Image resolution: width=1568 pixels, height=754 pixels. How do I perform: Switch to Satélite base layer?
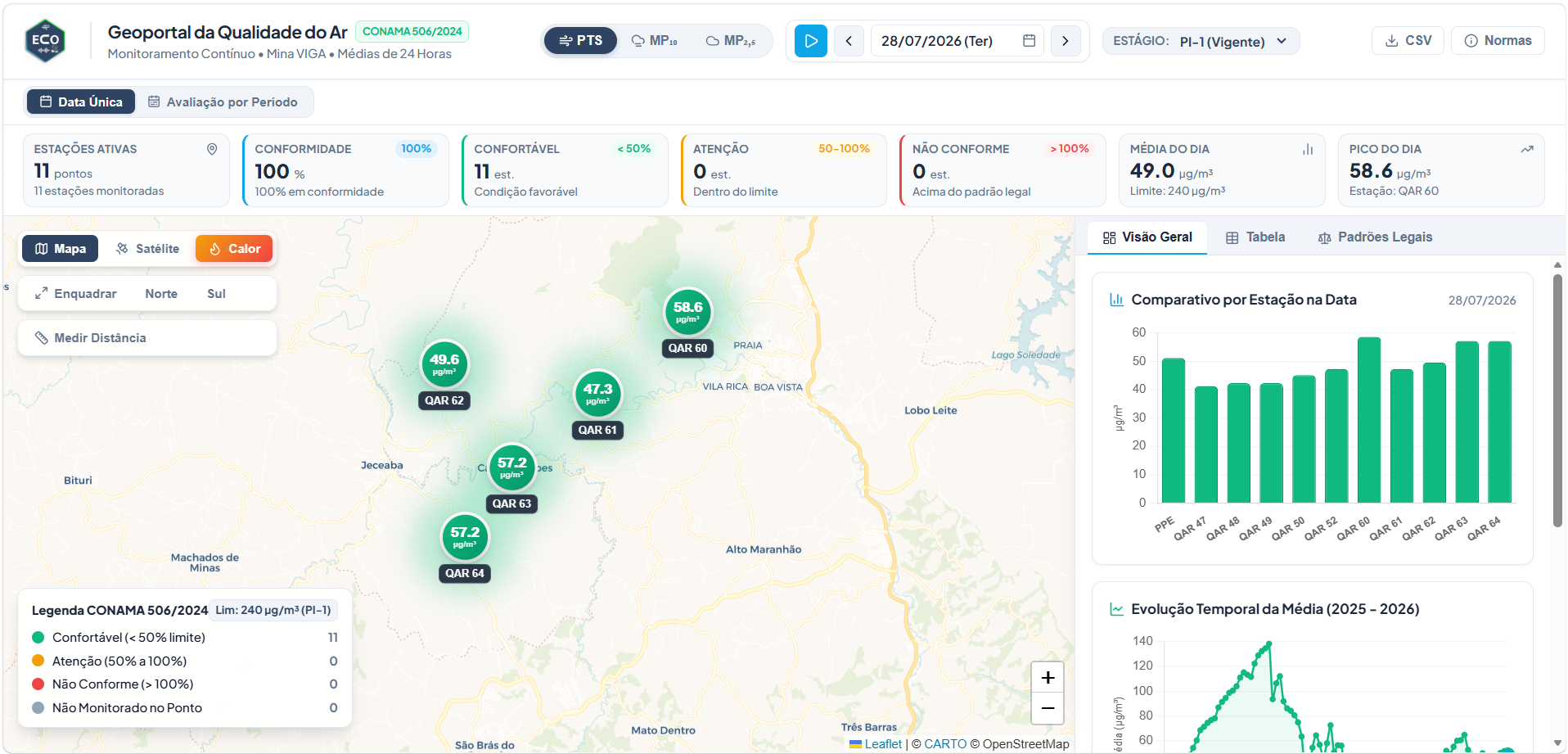(147, 249)
